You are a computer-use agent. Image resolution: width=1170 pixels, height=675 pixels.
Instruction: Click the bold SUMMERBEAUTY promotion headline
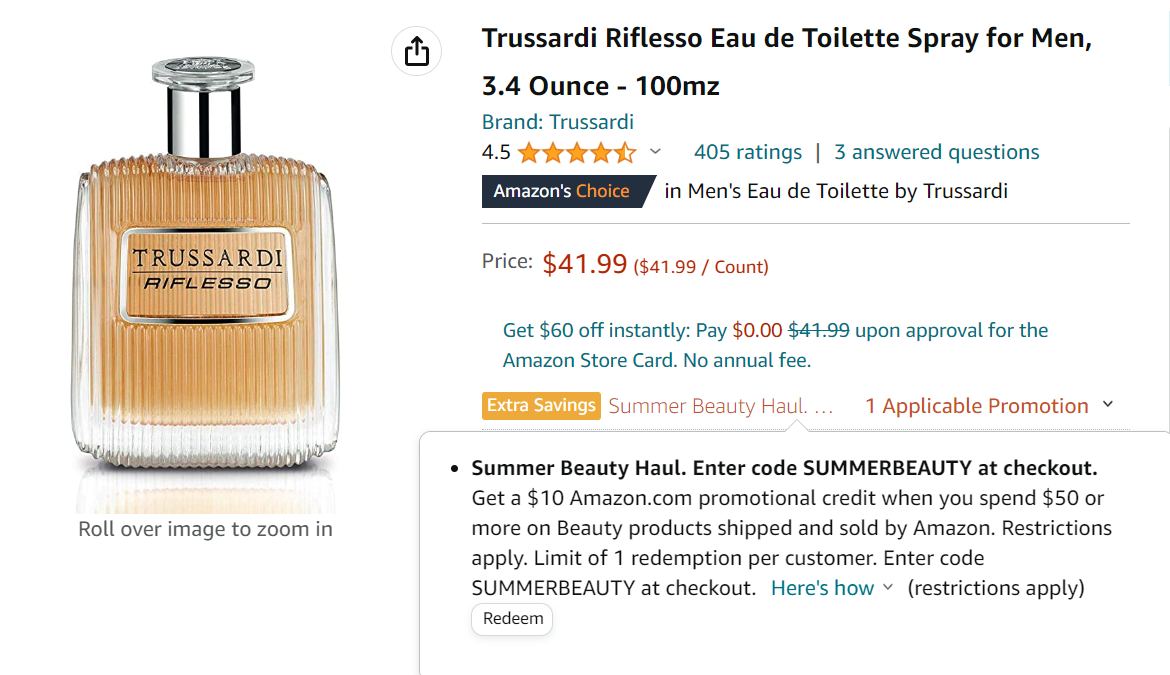tap(784, 468)
